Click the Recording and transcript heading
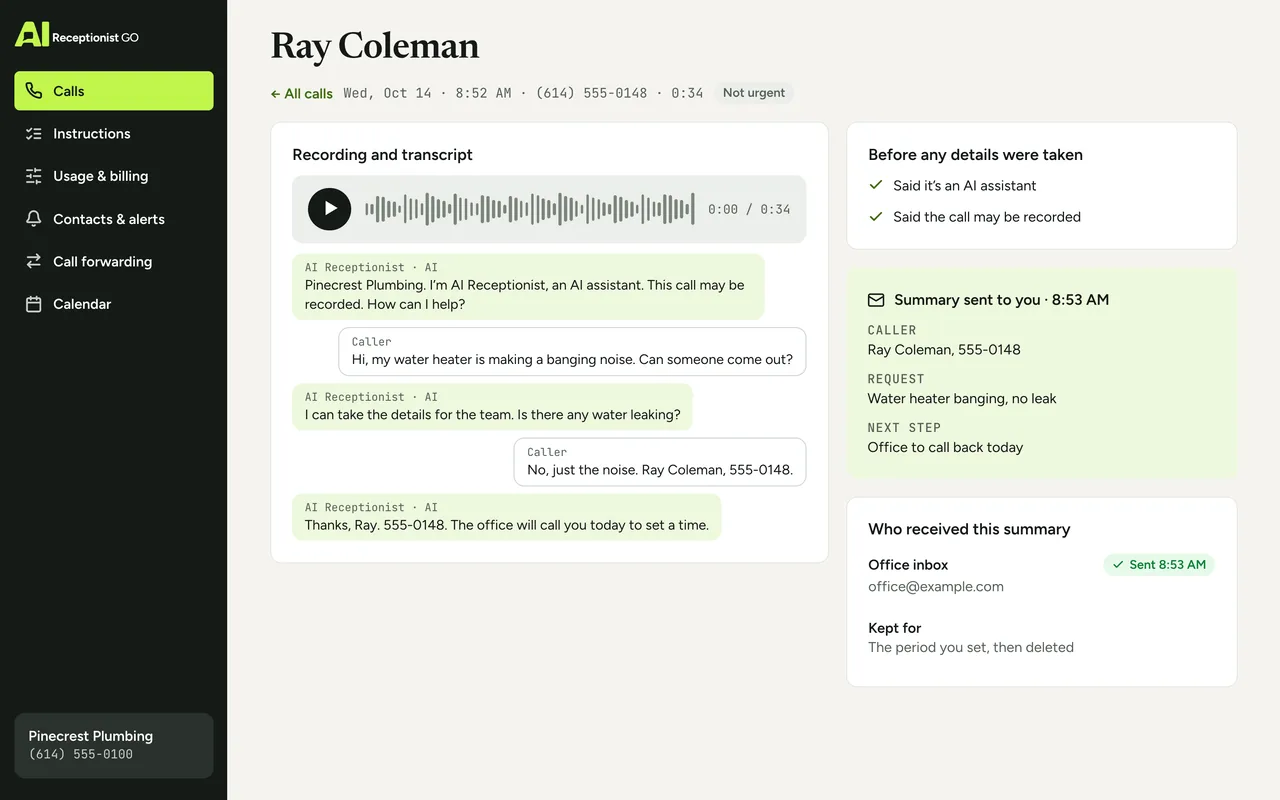 [x=382, y=155]
